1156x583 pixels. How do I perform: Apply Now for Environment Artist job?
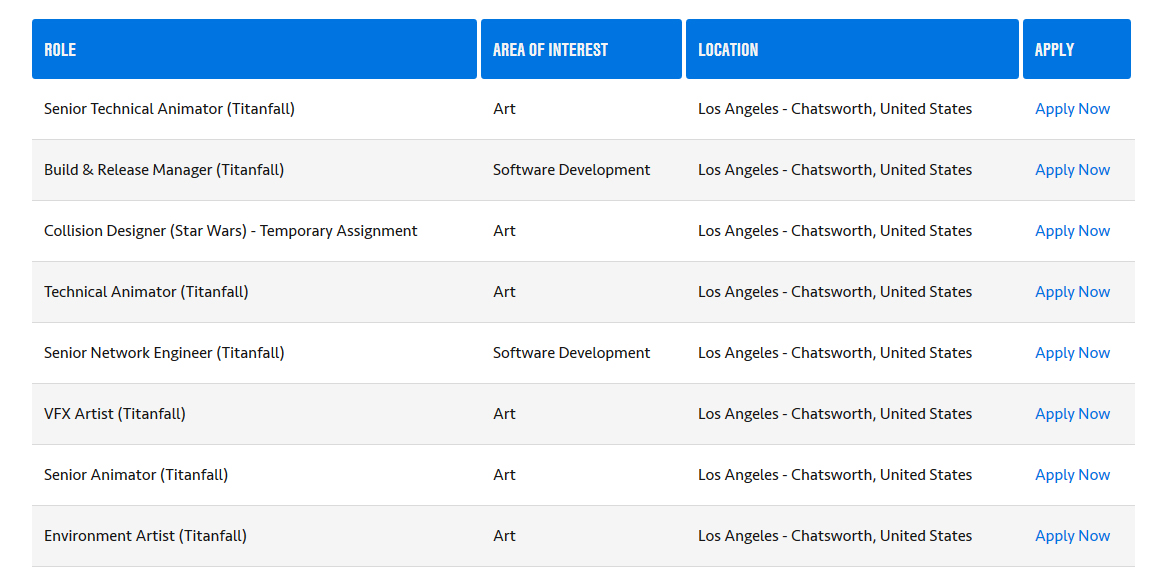click(1072, 537)
